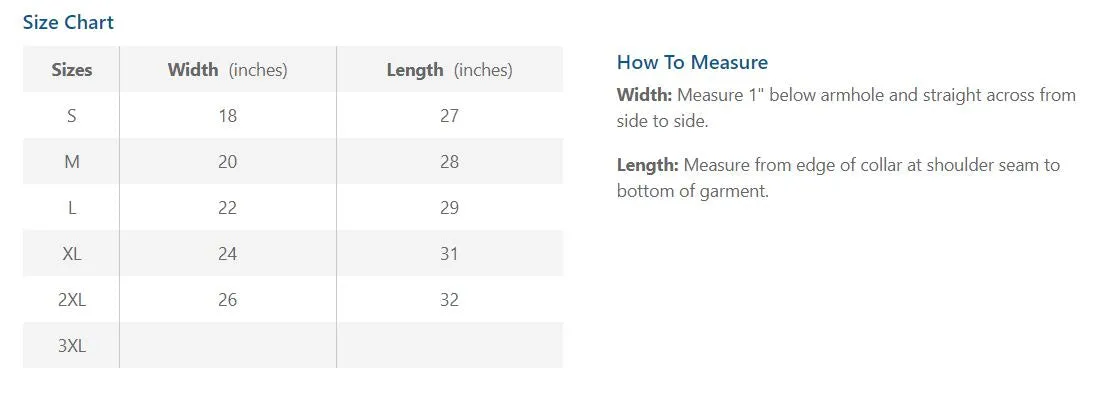Select the S size row label

point(71,116)
